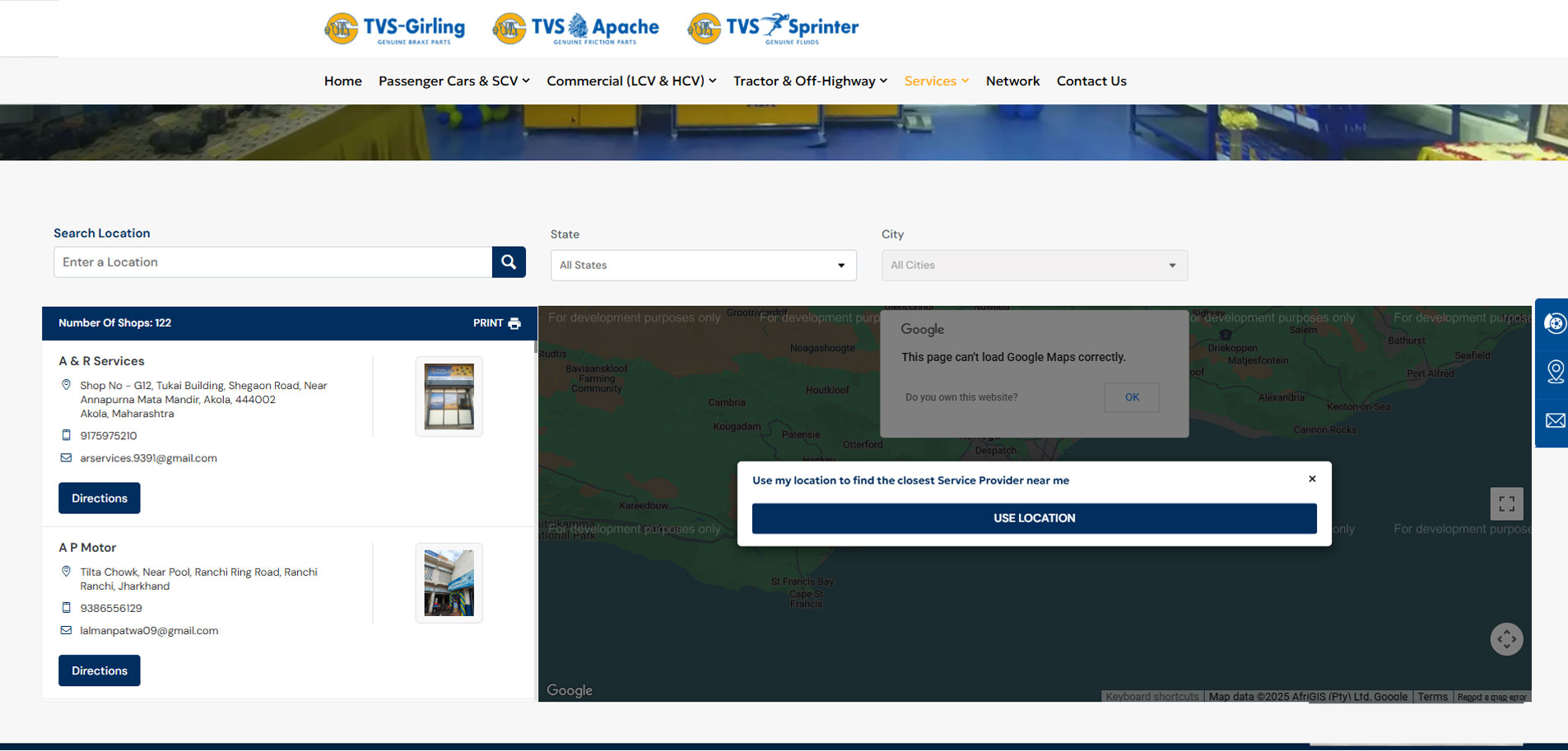Open the Network page
This screenshot has width=1568, height=751.
(1013, 81)
